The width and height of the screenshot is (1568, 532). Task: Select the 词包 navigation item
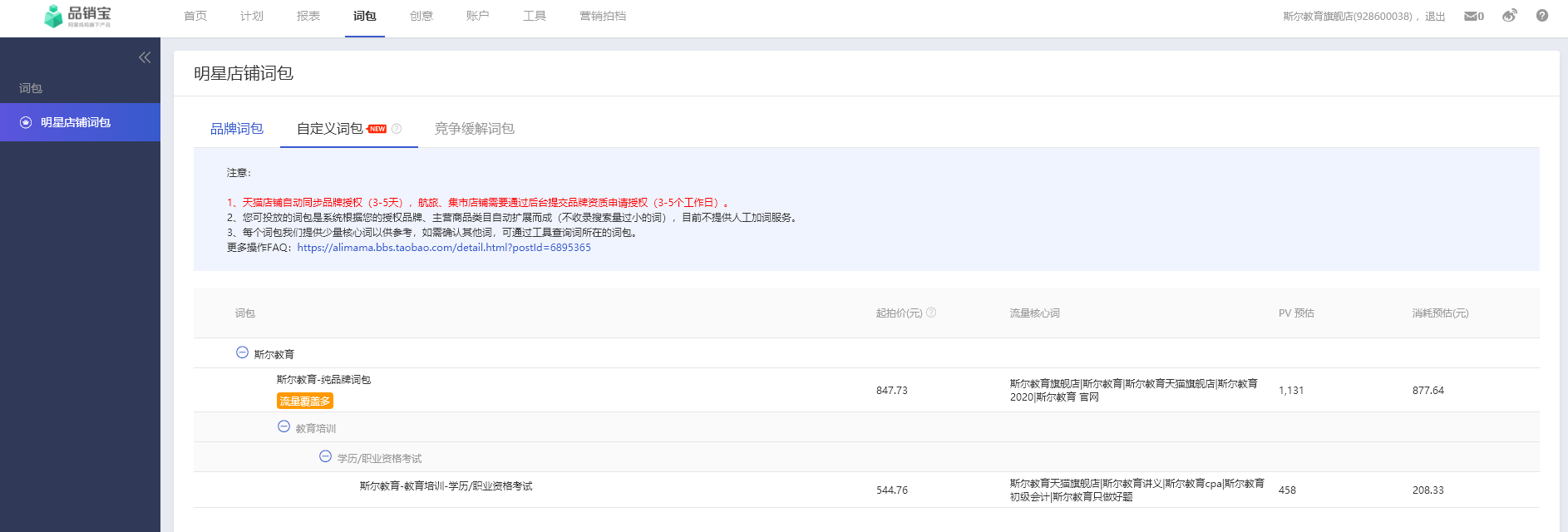click(365, 16)
